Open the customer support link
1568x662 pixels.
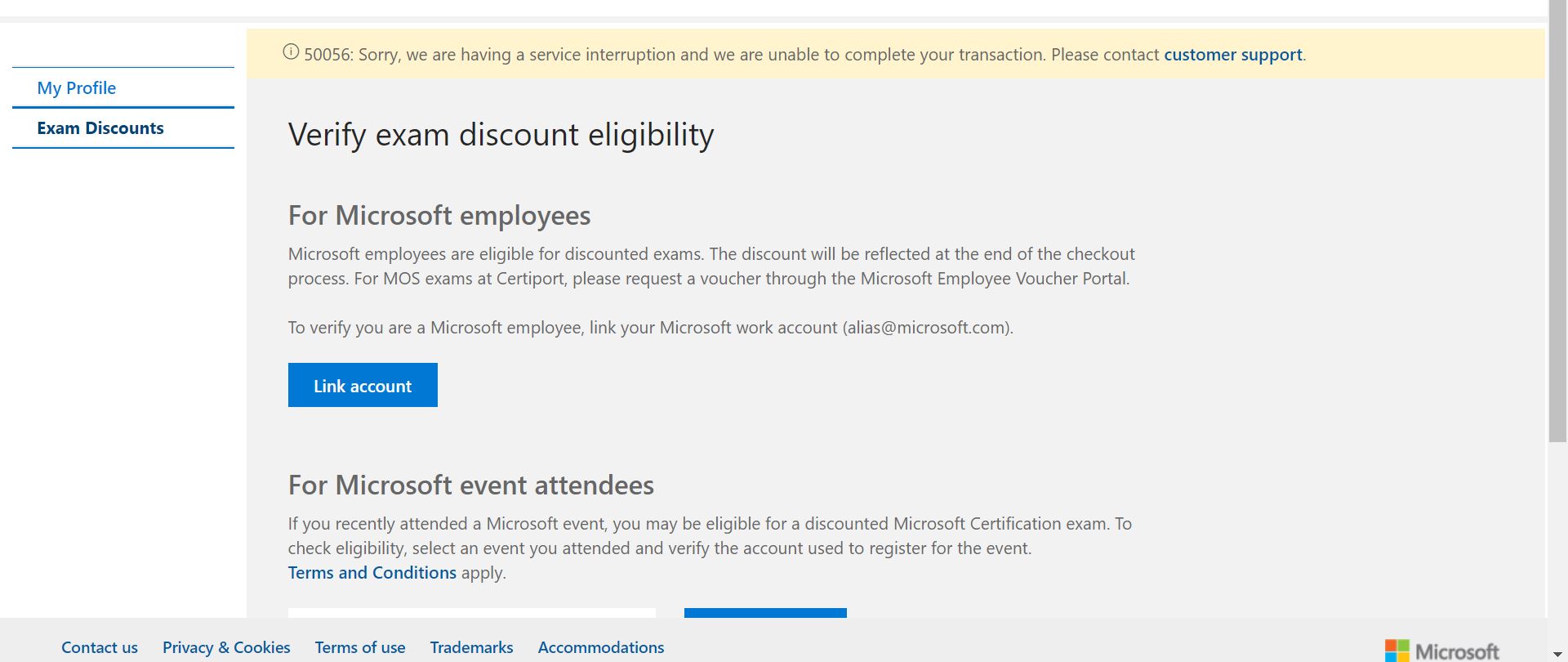pos(1233,55)
